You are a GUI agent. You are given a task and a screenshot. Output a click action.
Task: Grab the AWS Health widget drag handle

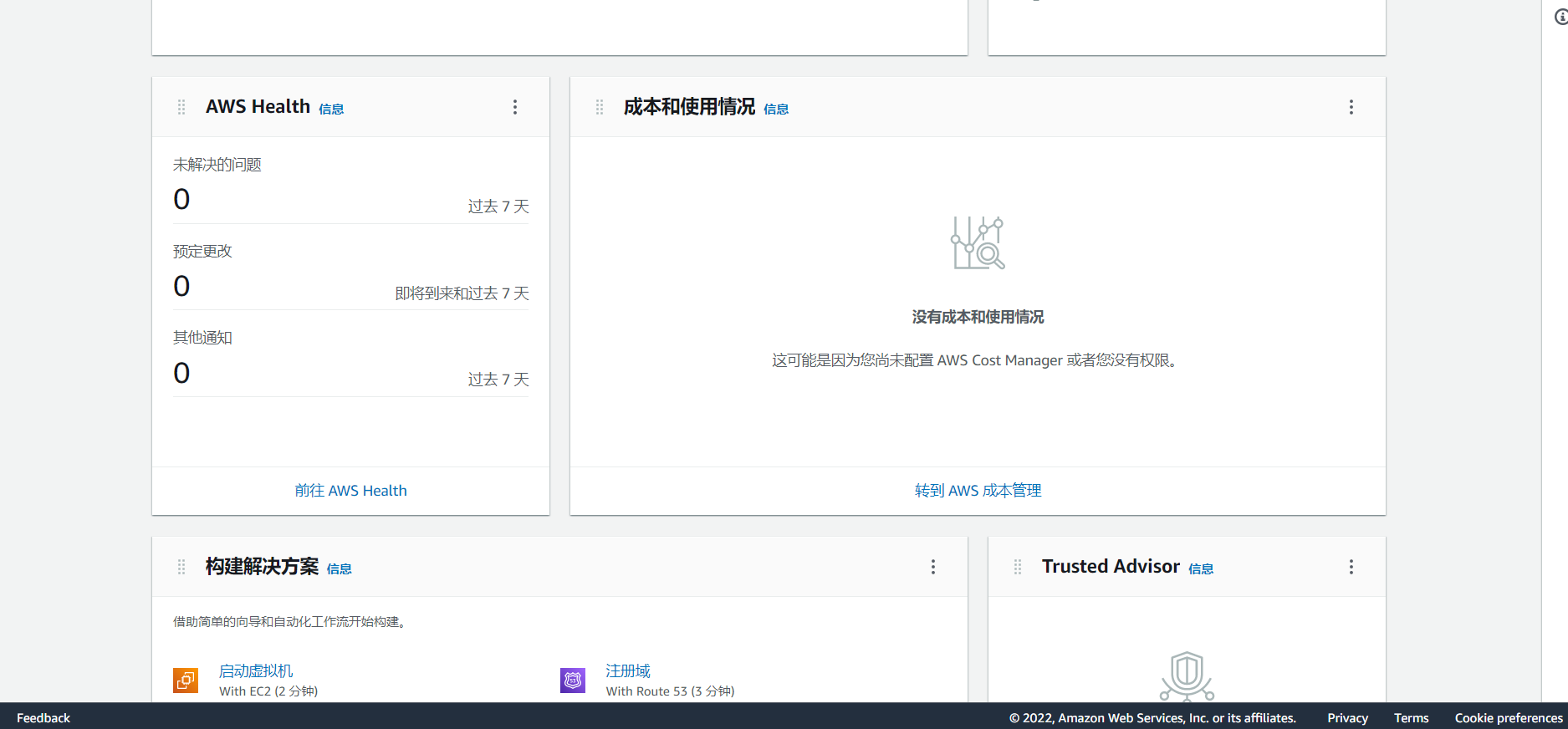tap(181, 107)
